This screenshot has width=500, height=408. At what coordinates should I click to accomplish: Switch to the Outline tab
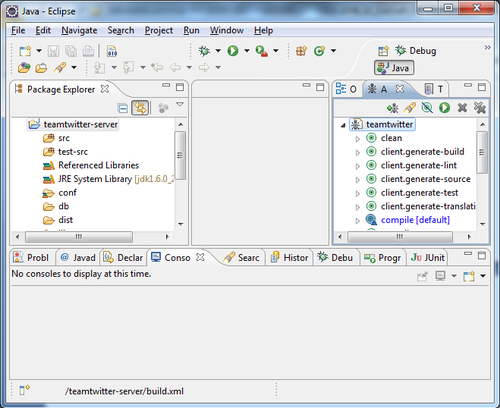tap(347, 89)
